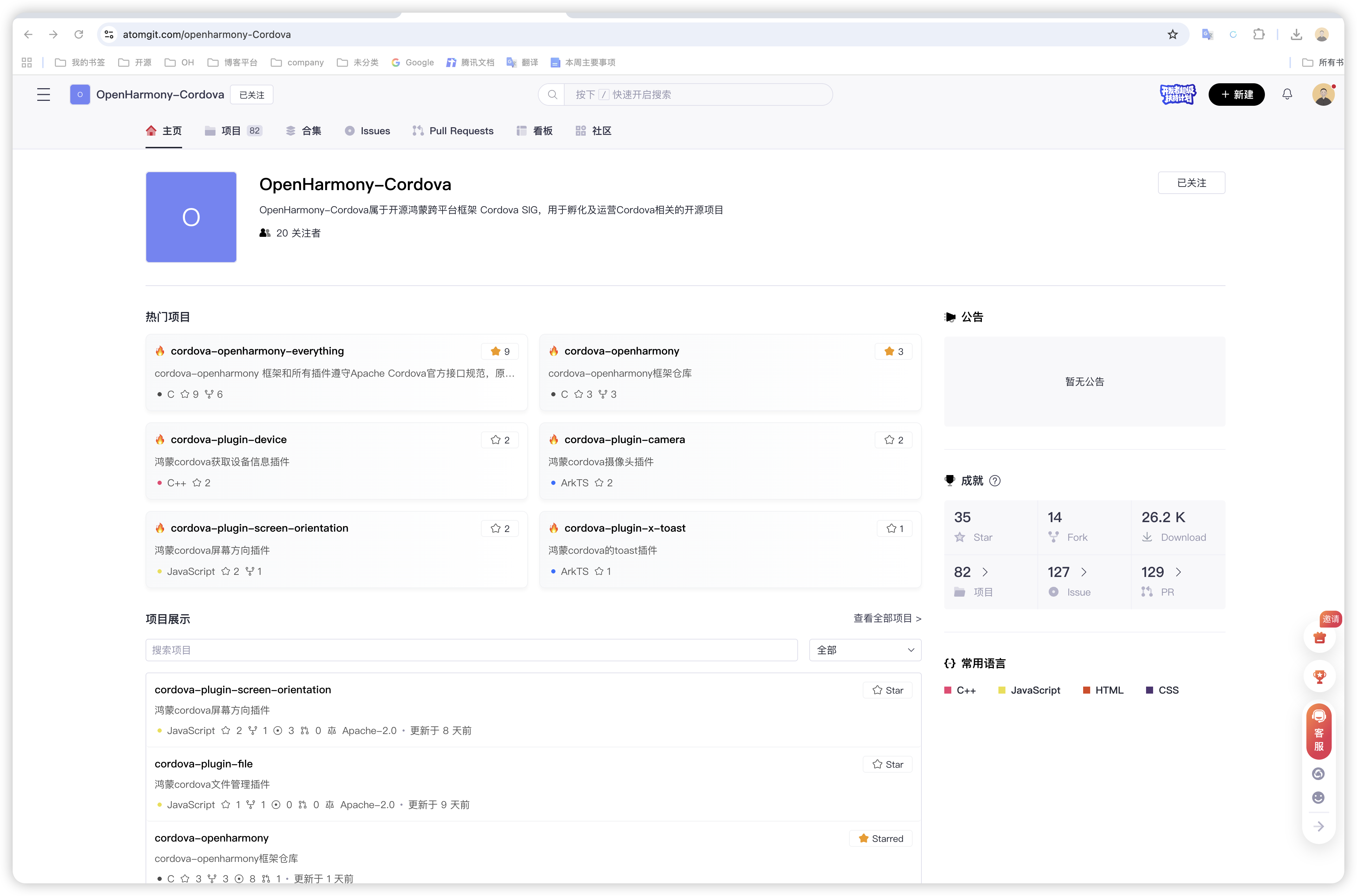1357x896 pixels.
Task: Open browser extensions puzzle icon
Action: [x=1259, y=34]
